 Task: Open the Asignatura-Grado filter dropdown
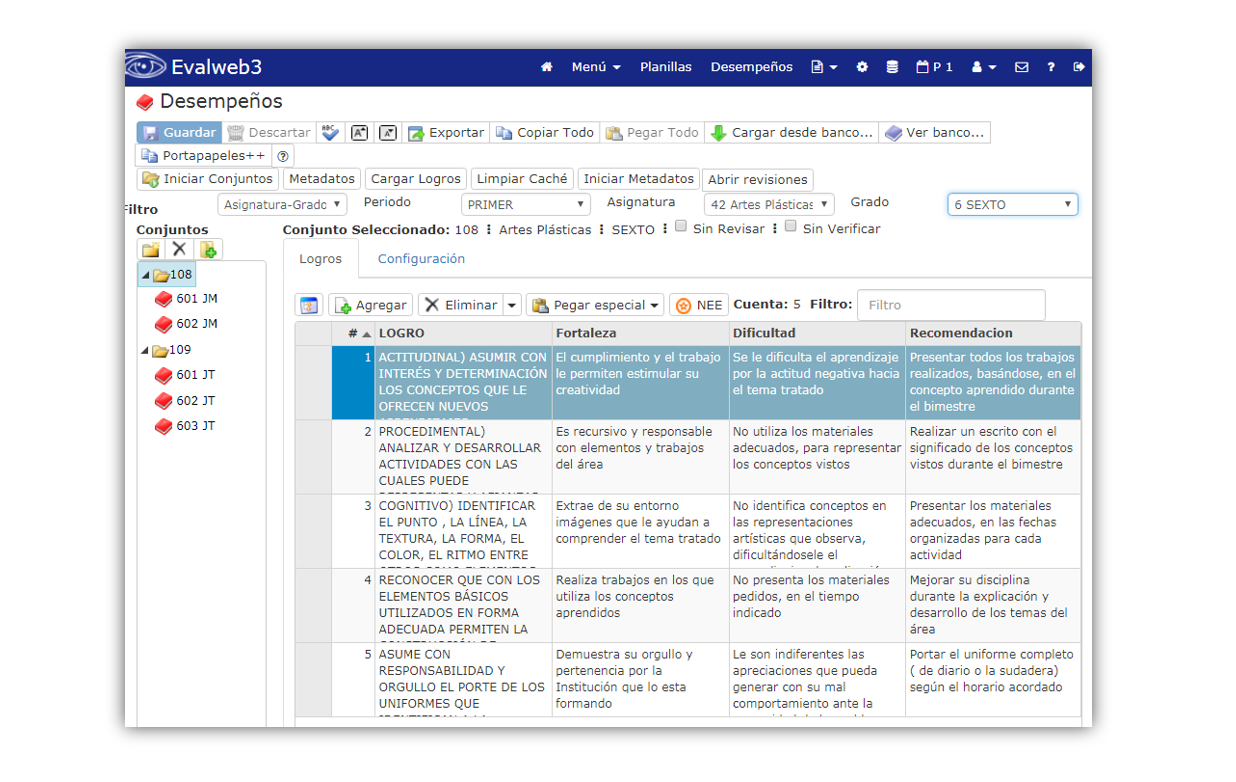coord(282,204)
